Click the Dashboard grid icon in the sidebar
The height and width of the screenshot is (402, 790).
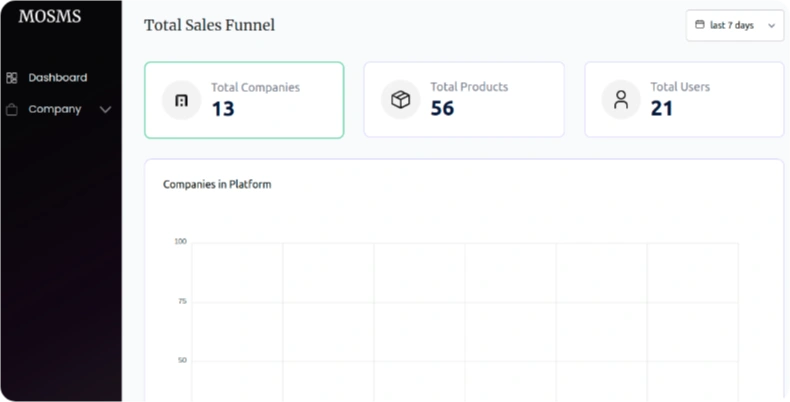pos(12,77)
